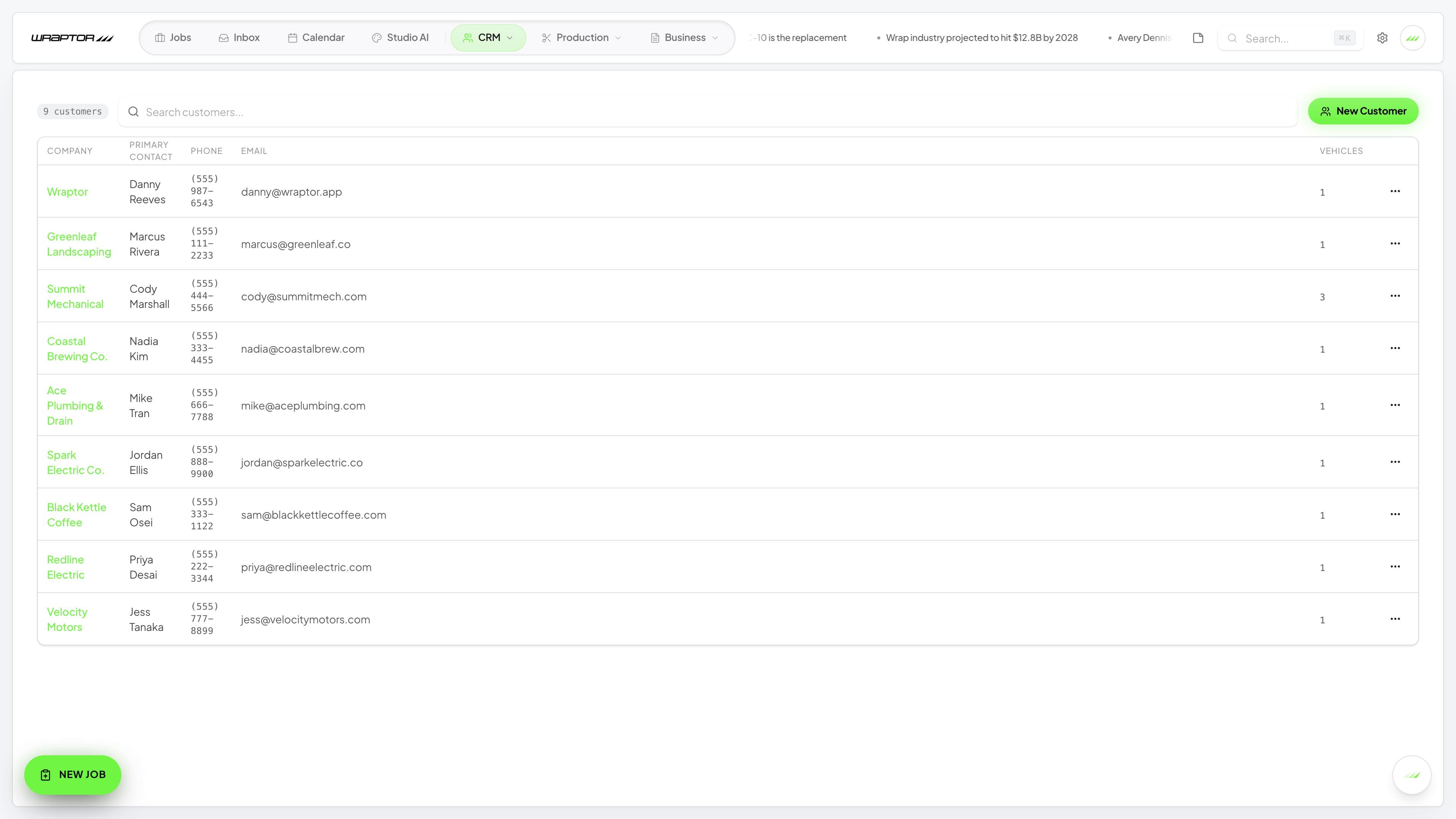The image size is (1456, 819).
Task: Open the Jobs tab
Action: click(173, 38)
